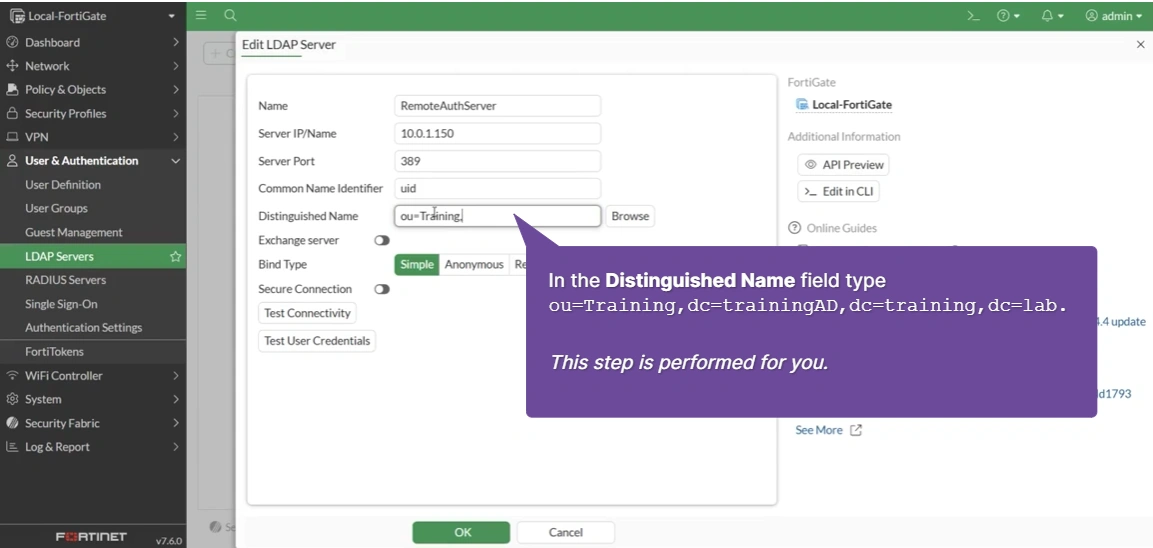
Task: Toggle favorite star on LDAP Servers
Action: click(x=175, y=257)
